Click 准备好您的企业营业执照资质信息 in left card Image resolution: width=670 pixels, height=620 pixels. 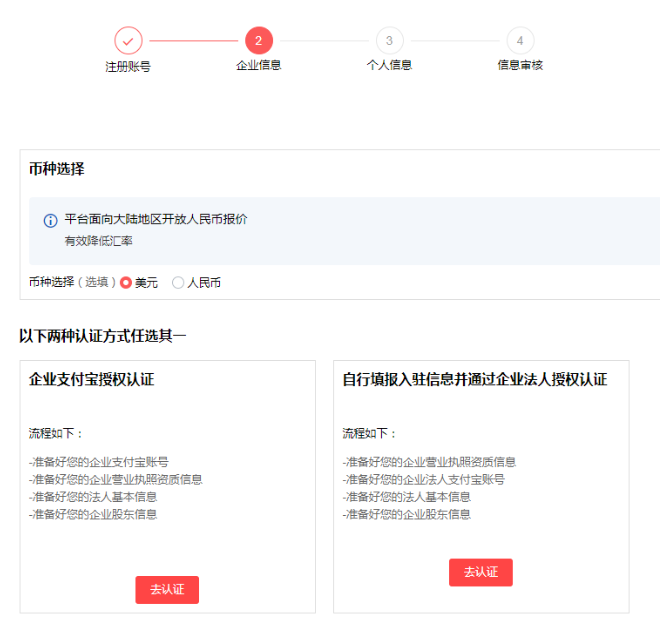coord(116,479)
